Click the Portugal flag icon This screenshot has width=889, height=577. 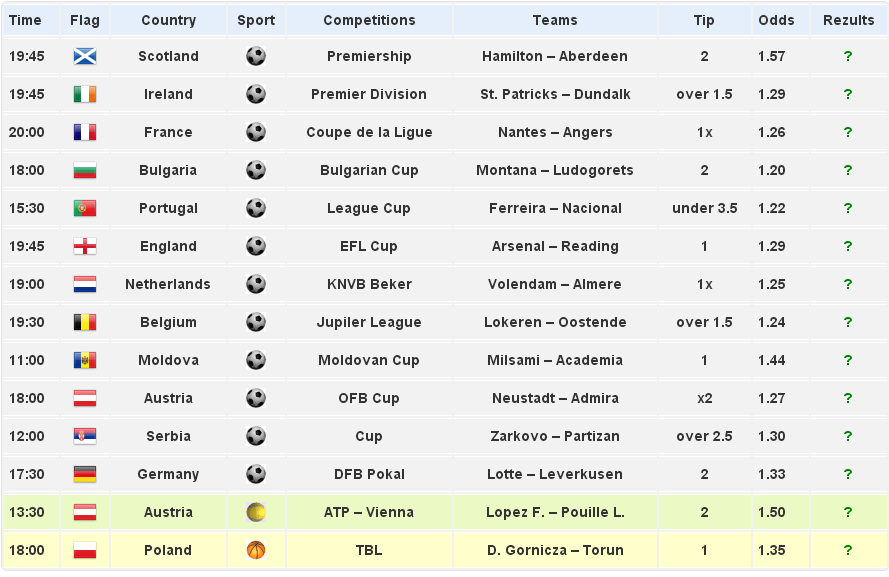85,209
